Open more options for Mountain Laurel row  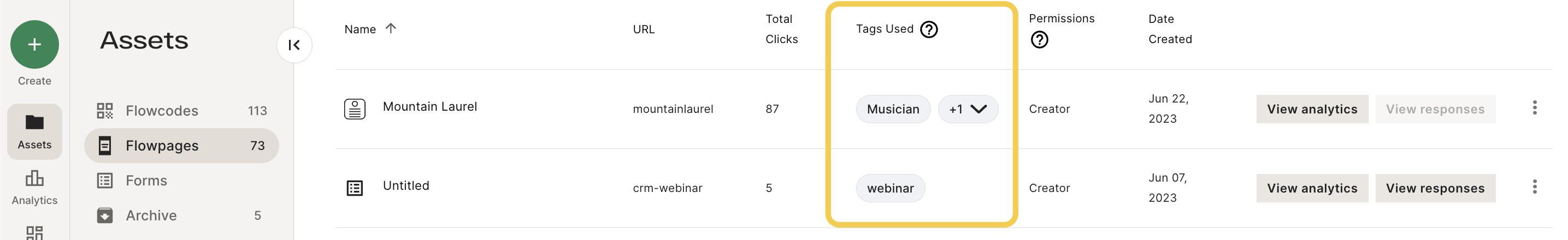[x=1535, y=107]
